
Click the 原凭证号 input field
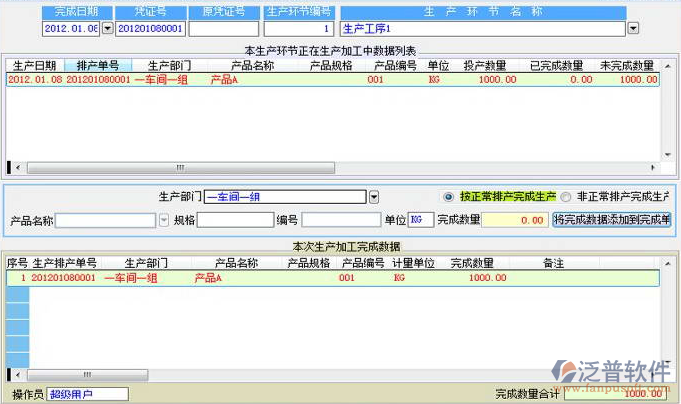pyautogui.click(x=222, y=28)
